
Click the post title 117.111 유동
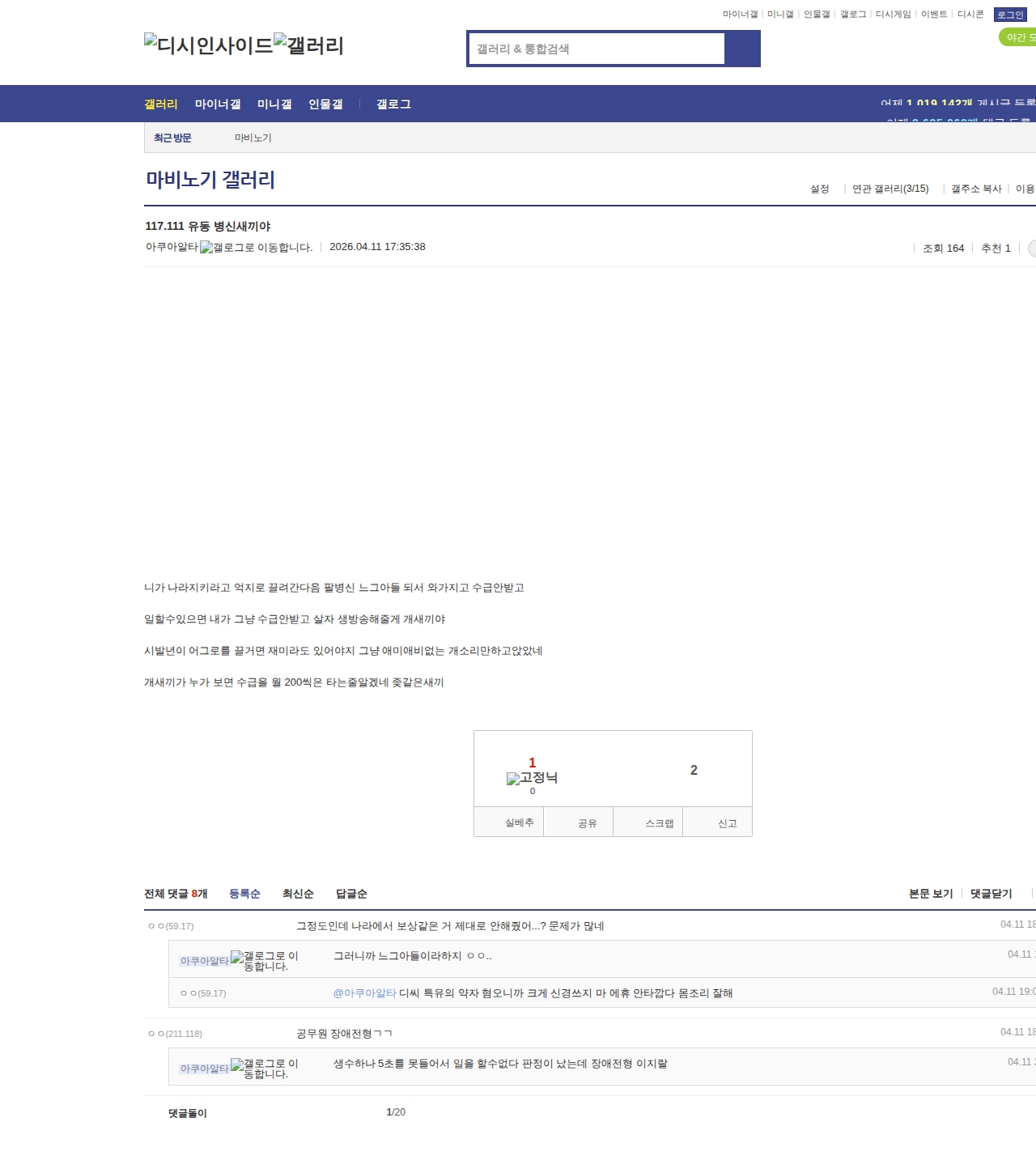point(208,227)
